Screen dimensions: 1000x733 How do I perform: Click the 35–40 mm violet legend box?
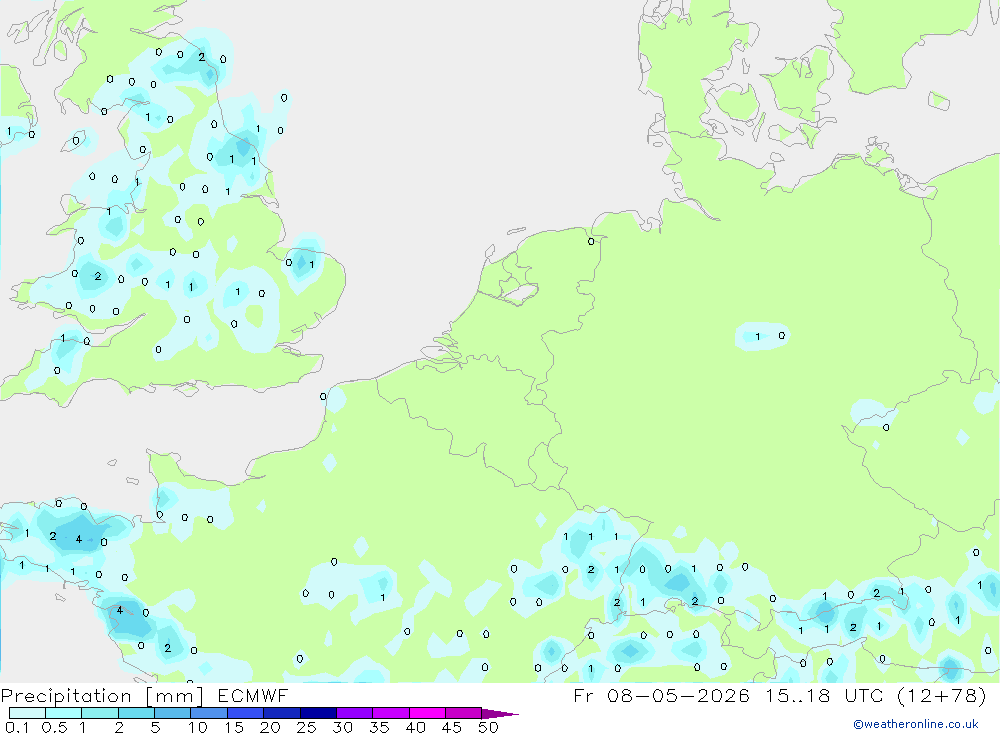391,713
